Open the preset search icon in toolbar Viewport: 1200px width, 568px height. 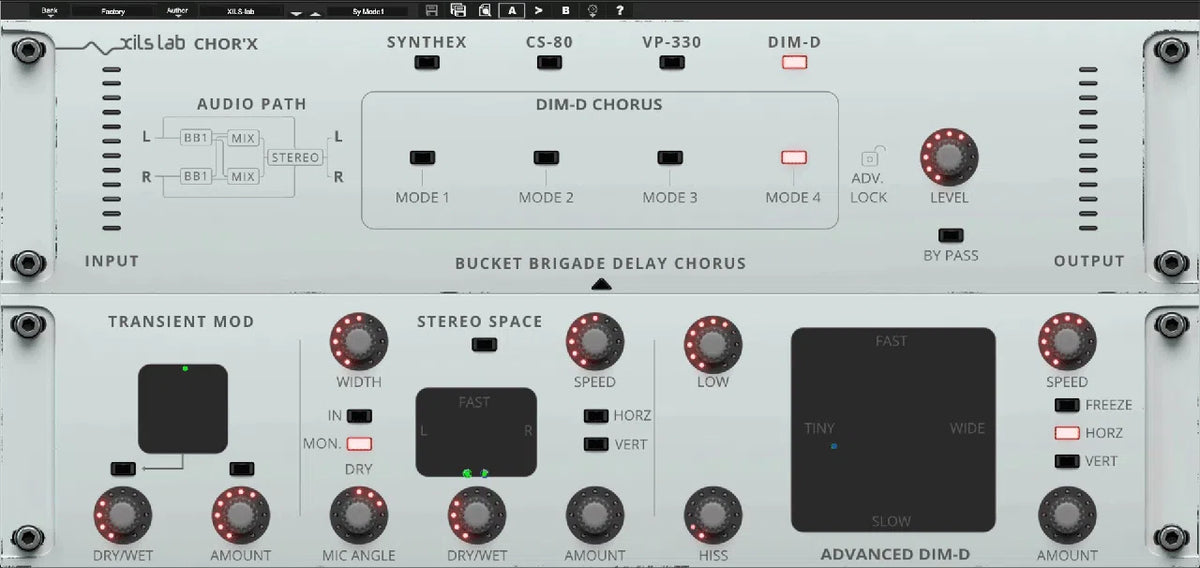pyautogui.click(x=484, y=11)
